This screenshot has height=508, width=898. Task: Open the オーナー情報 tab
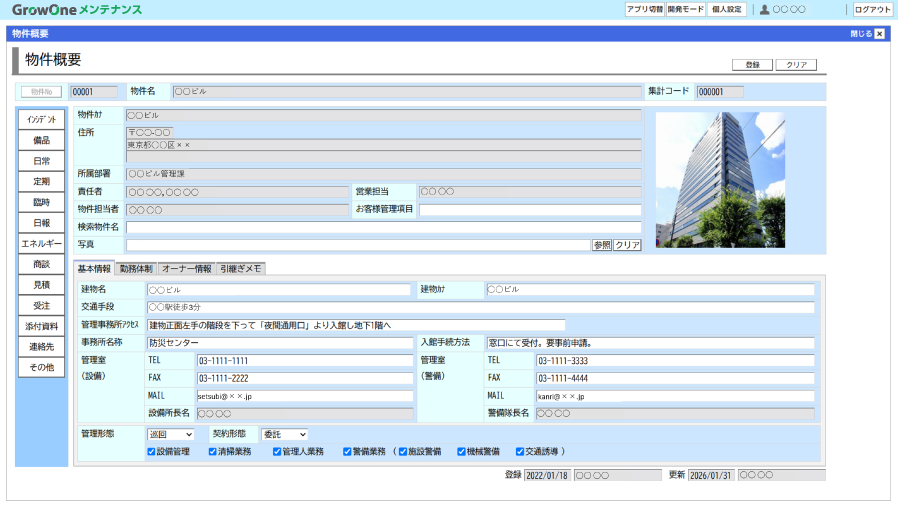click(x=187, y=269)
